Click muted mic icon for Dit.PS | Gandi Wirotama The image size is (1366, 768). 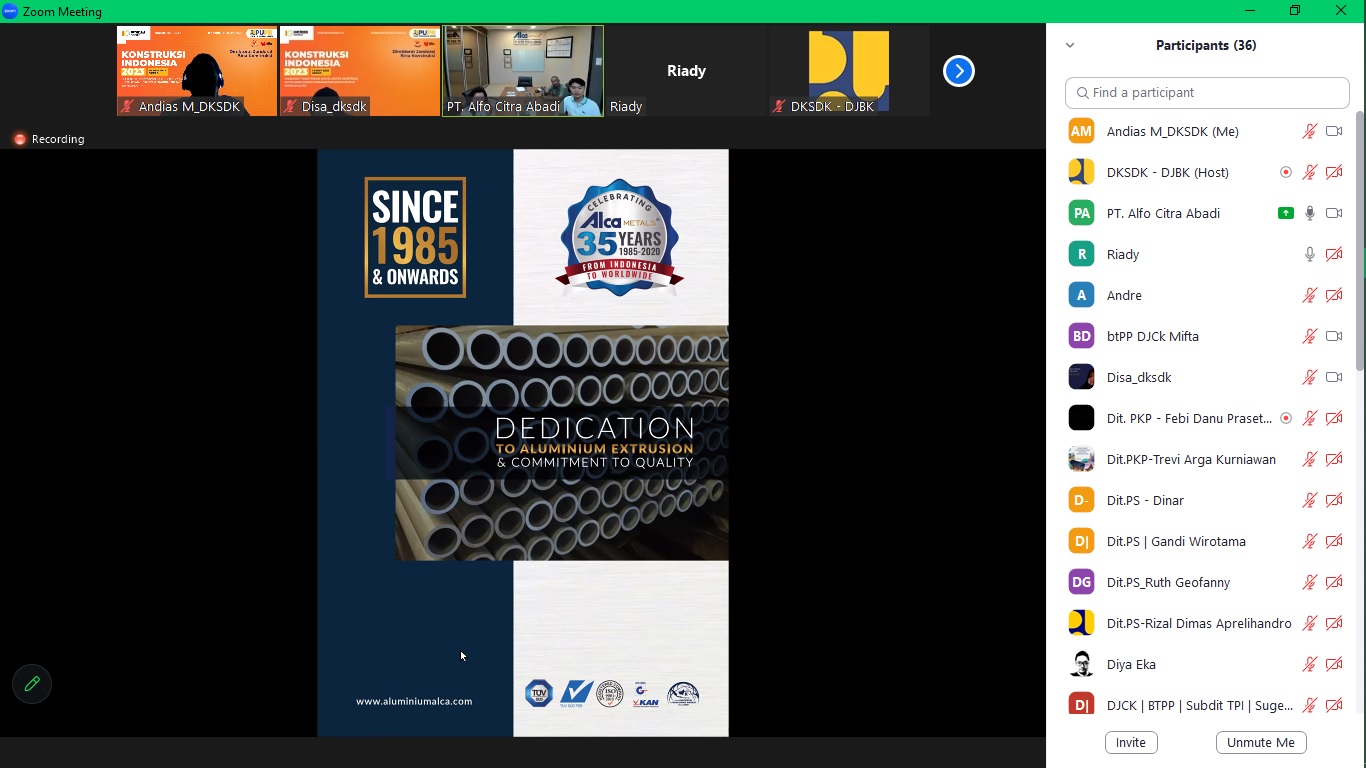click(x=1309, y=541)
